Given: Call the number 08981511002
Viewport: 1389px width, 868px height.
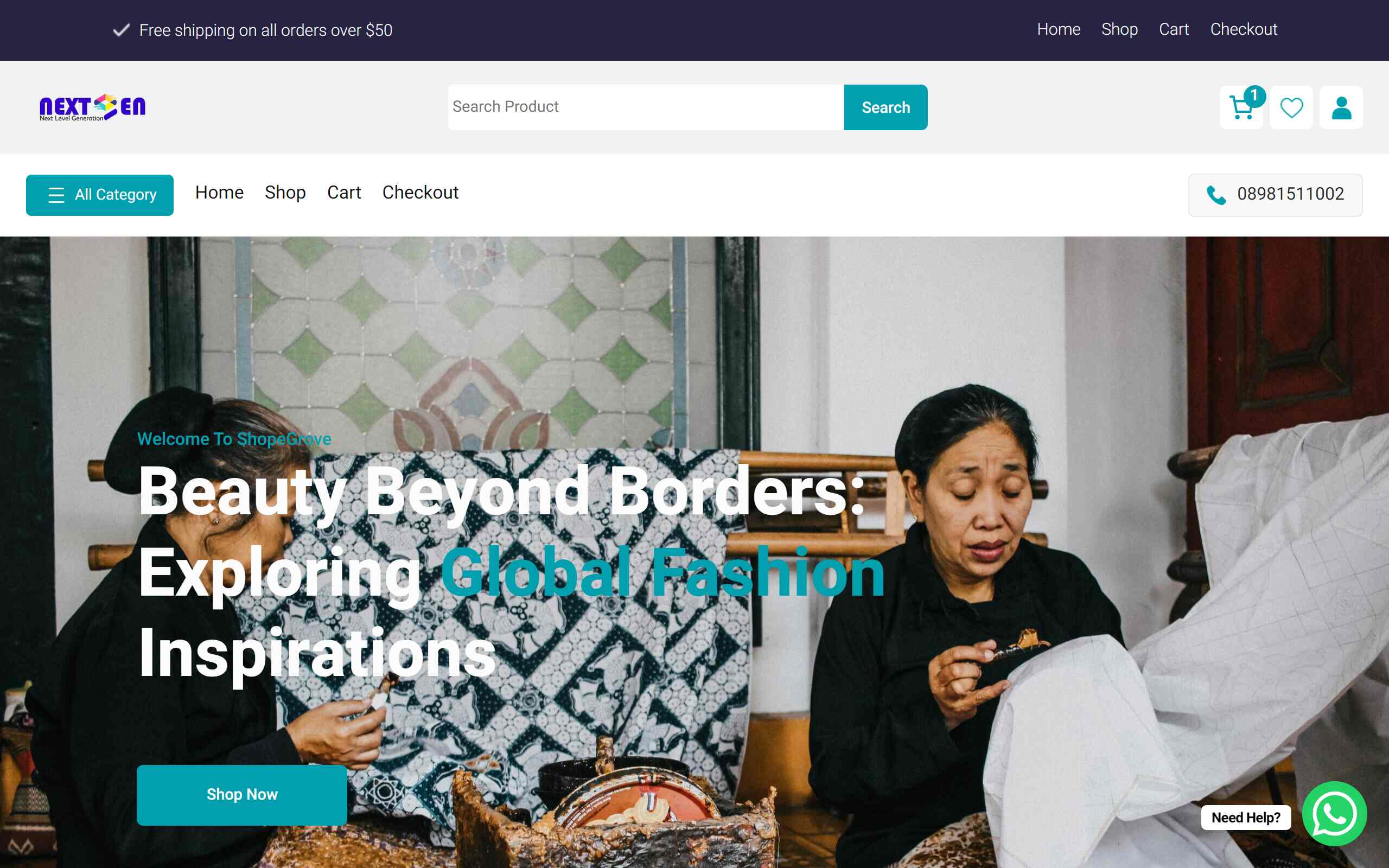Looking at the screenshot, I should pos(1290,194).
